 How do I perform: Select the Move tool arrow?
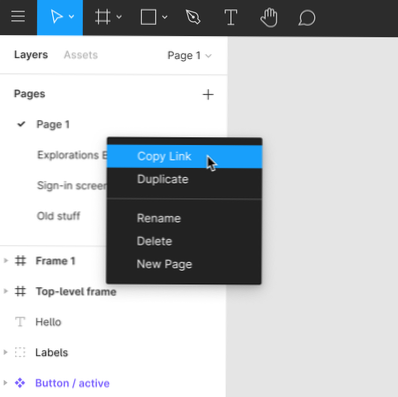tap(57, 17)
